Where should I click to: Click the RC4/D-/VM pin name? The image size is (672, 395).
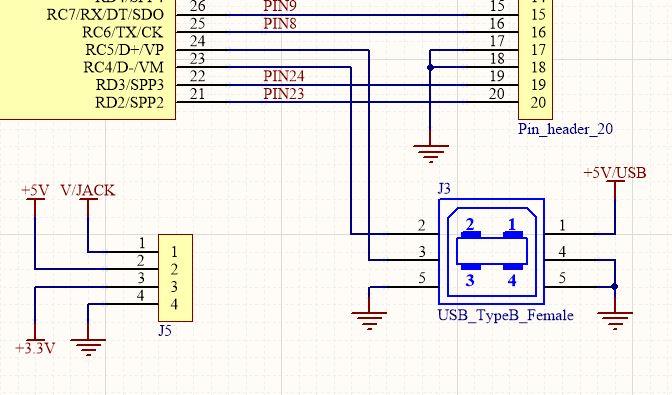[x=123, y=68]
